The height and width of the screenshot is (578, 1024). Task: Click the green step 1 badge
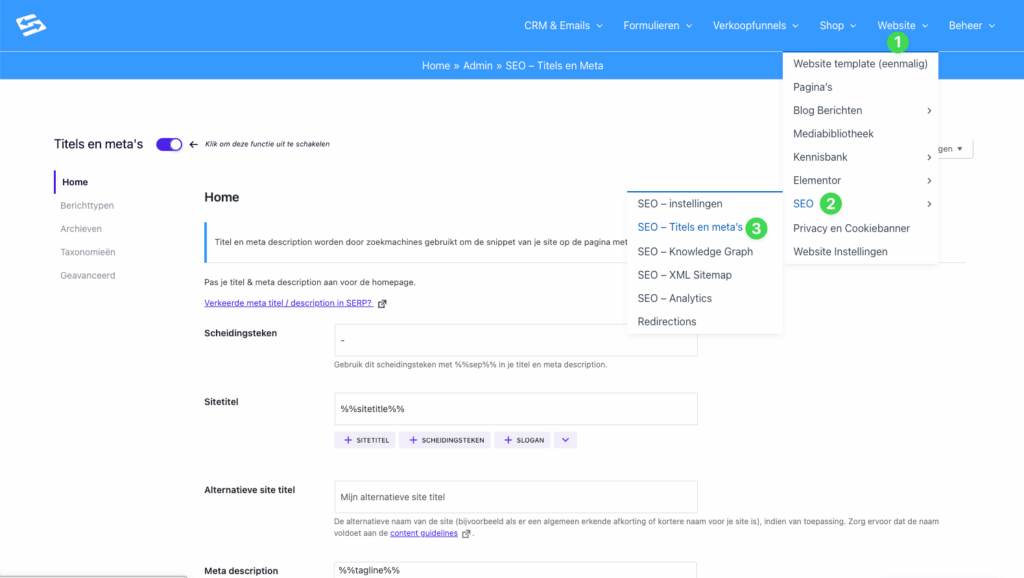pos(898,42)
